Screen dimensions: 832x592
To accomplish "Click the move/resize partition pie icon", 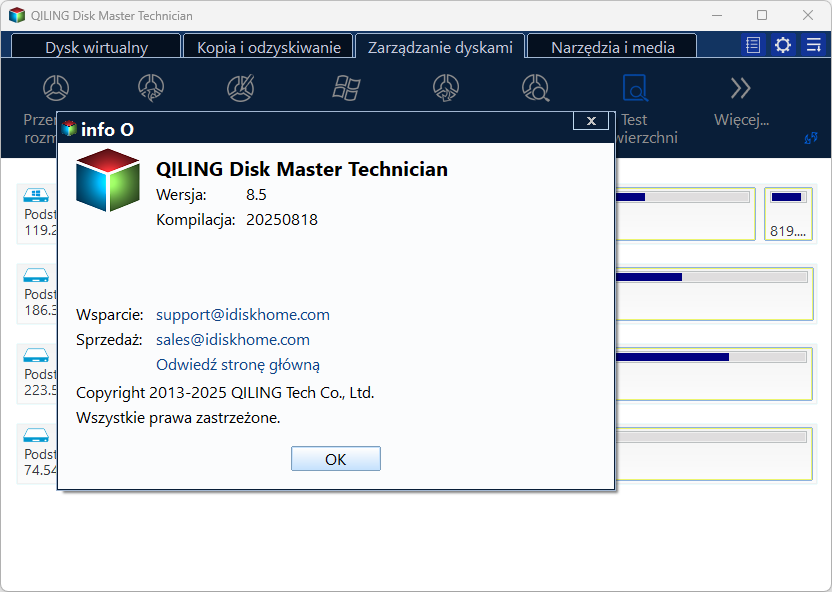I will click(56, 88).
